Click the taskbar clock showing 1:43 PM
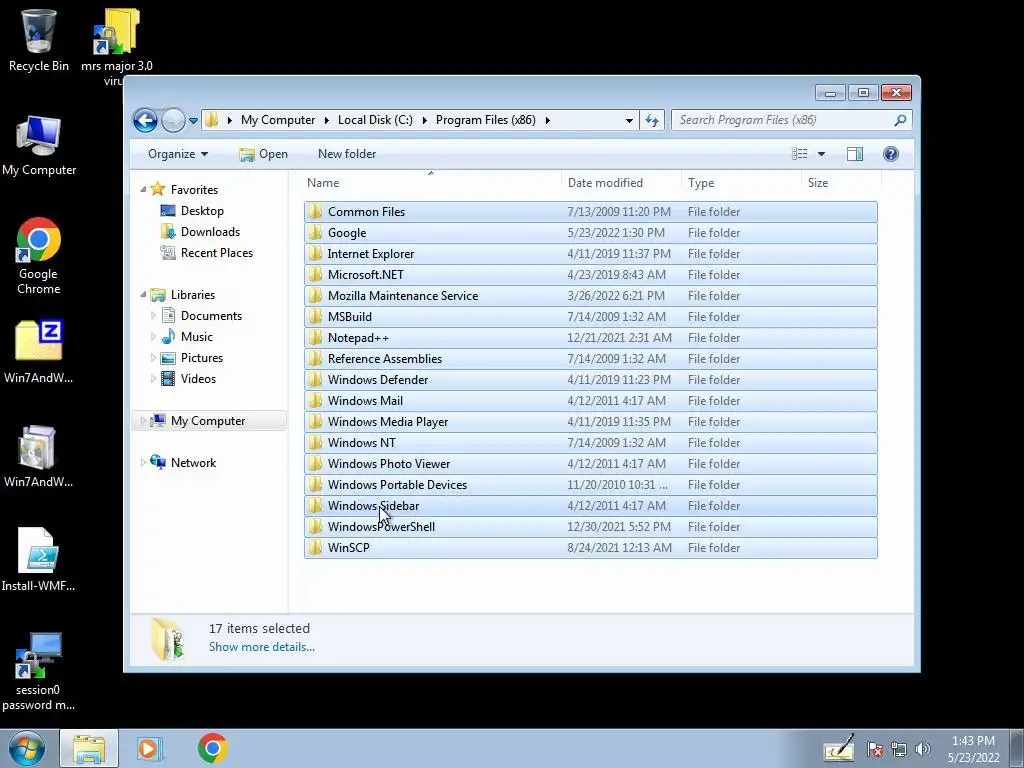This screenshot has height=768, width=1024. [973, 749]
